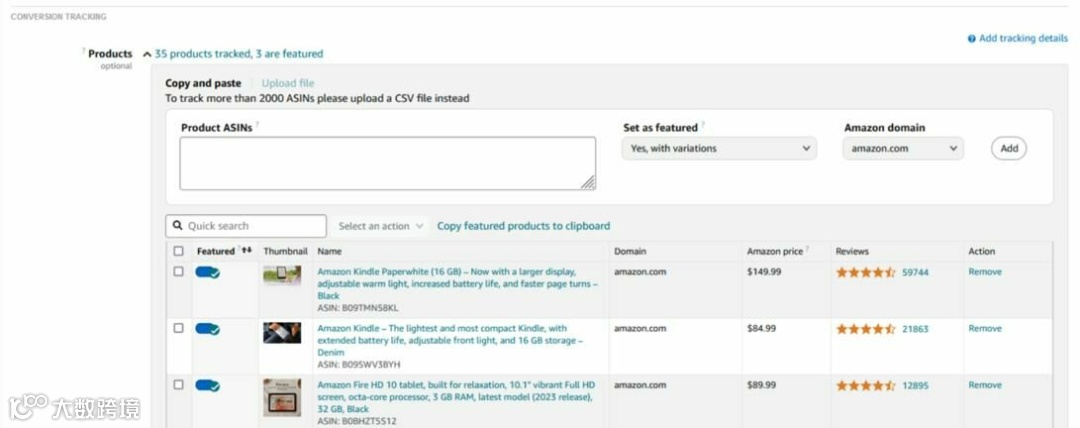Click Copy featured products to clipboard link
Viewport: 1080px width, 428px height.
523,226
